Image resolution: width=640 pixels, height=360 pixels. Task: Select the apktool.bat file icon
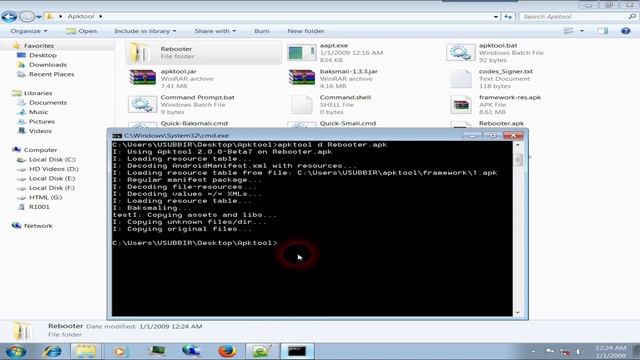click(x=461, y=53)
